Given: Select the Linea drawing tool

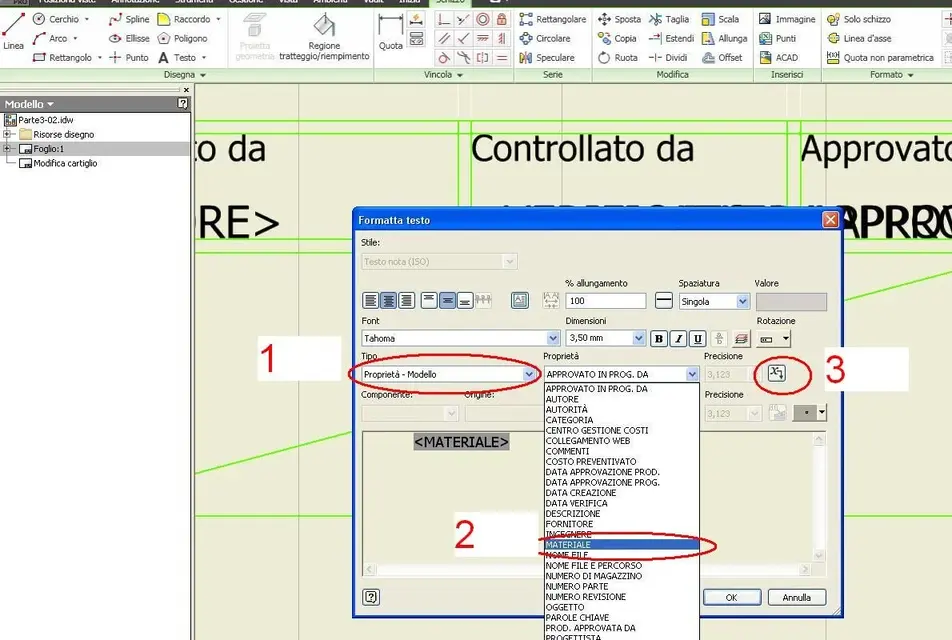Looking at the screenshot, I should point(13,31).
